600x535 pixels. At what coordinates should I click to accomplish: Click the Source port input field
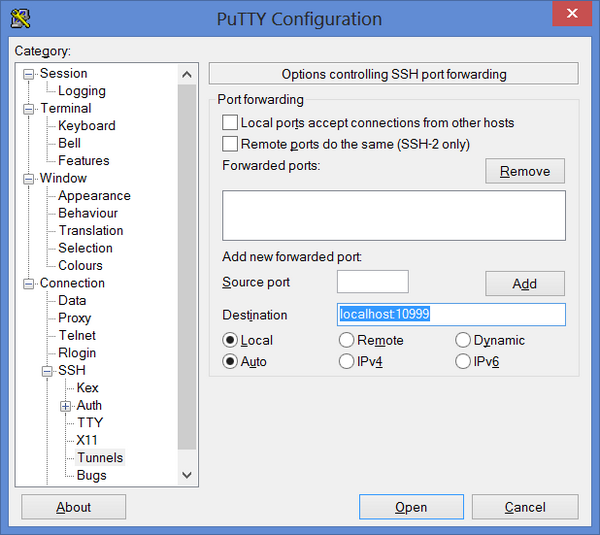tap(372, 282)
